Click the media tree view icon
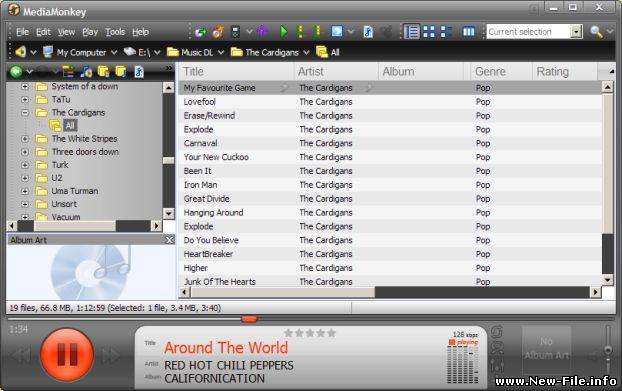The height and width of the screenshot is (391, 622). pyautogui.click(x=68, y=72)
